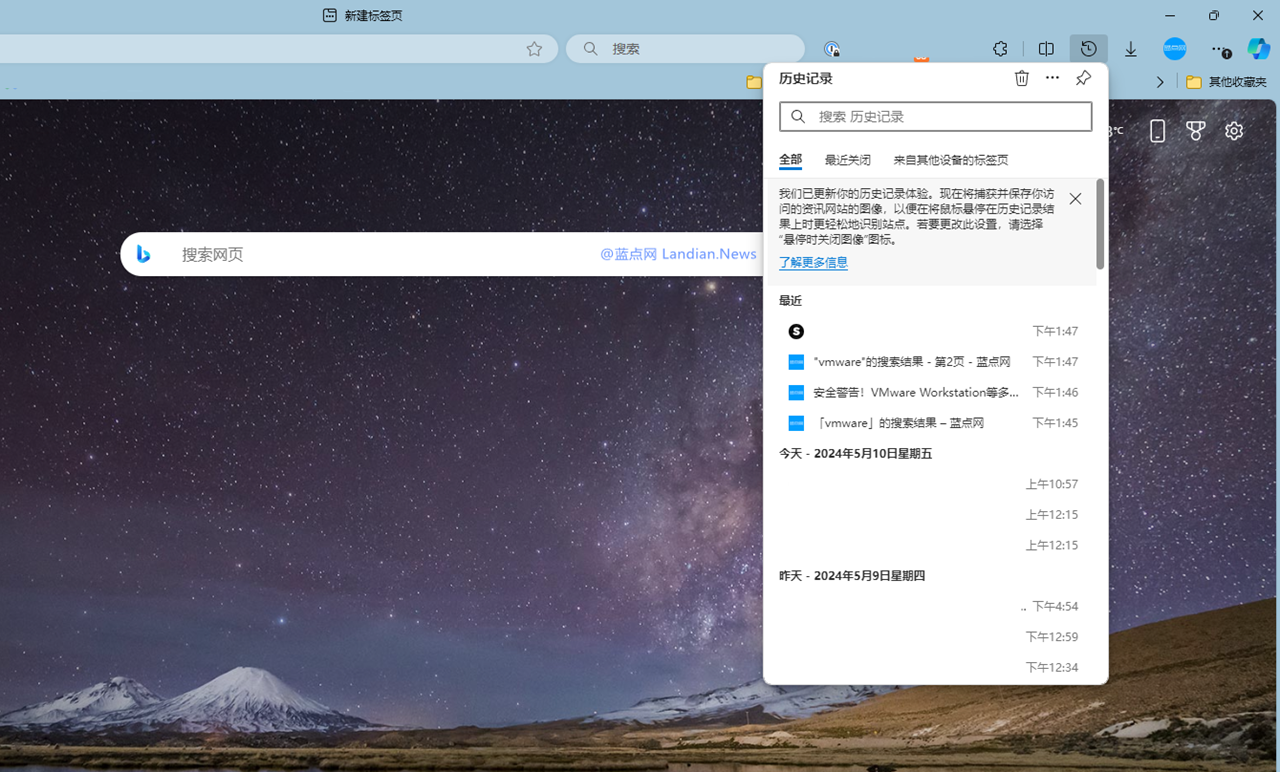The width and height of the screenshot is (1280, 772).
Task: Click the 今天 - 2024年5月10日星期五 heading
Action: [x=855, y=454]
